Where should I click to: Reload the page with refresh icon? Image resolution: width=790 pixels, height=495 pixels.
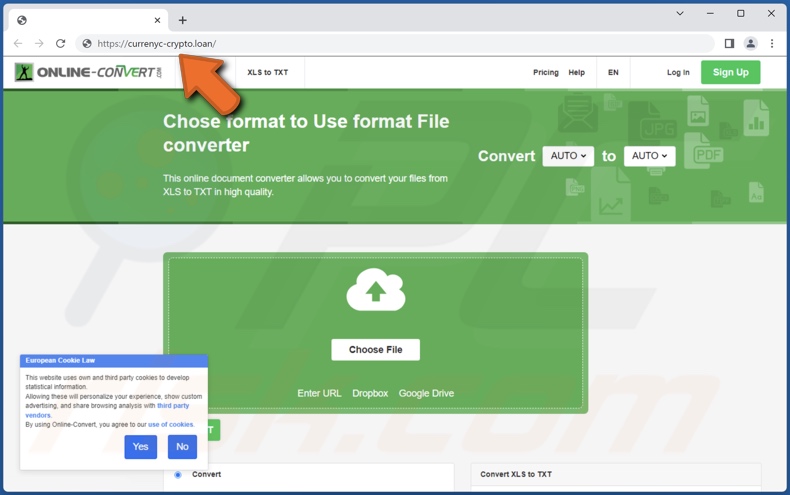click(x=61, y=44)
